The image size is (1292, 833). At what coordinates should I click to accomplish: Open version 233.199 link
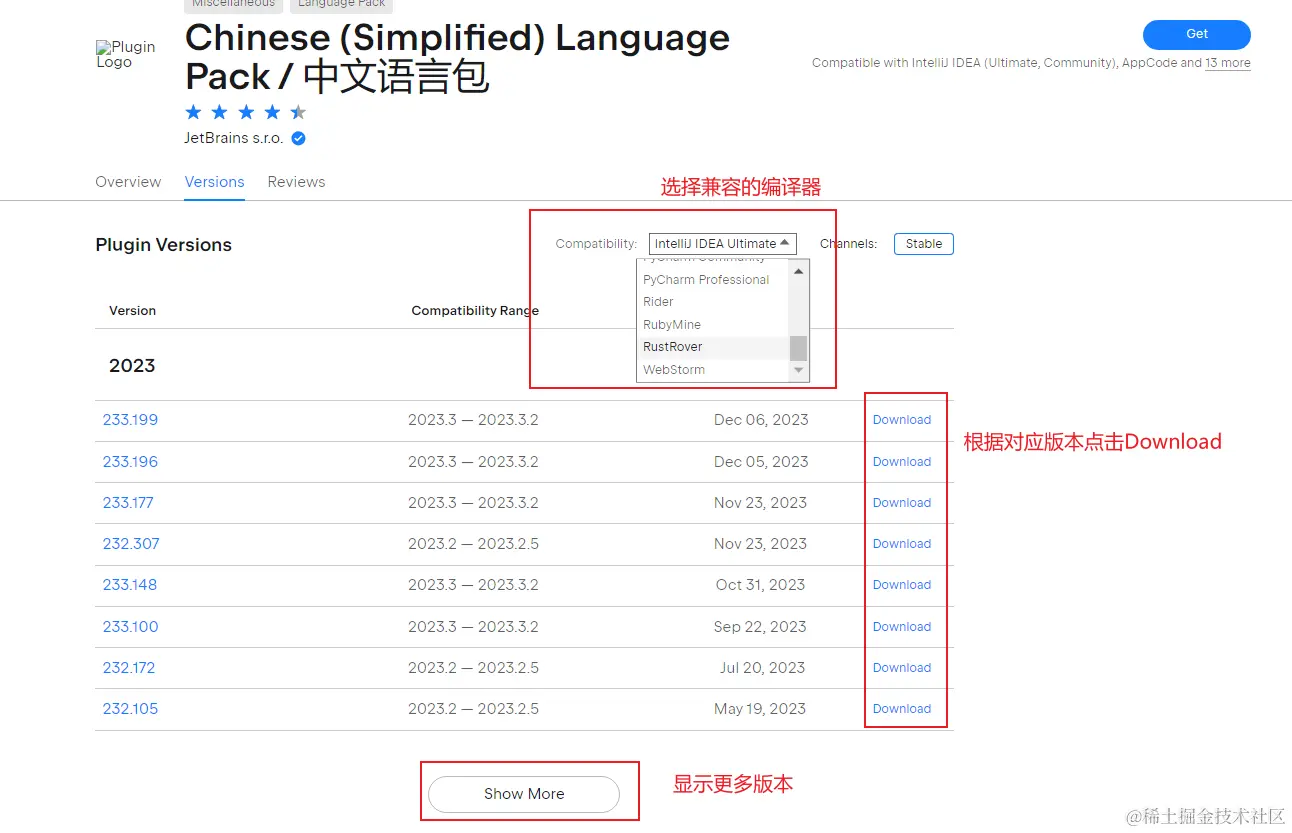point(130,420)
